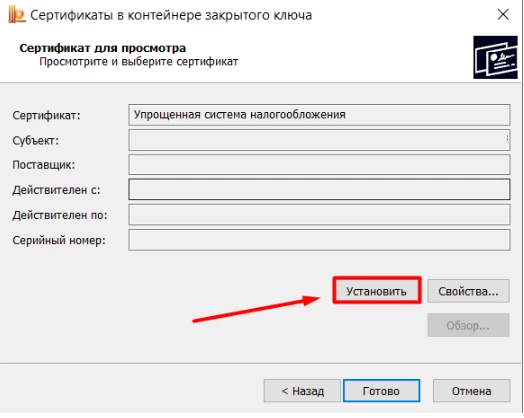Screen dimensions: 524x418
Task: Click the Готово button
Action: click(381, 391)
